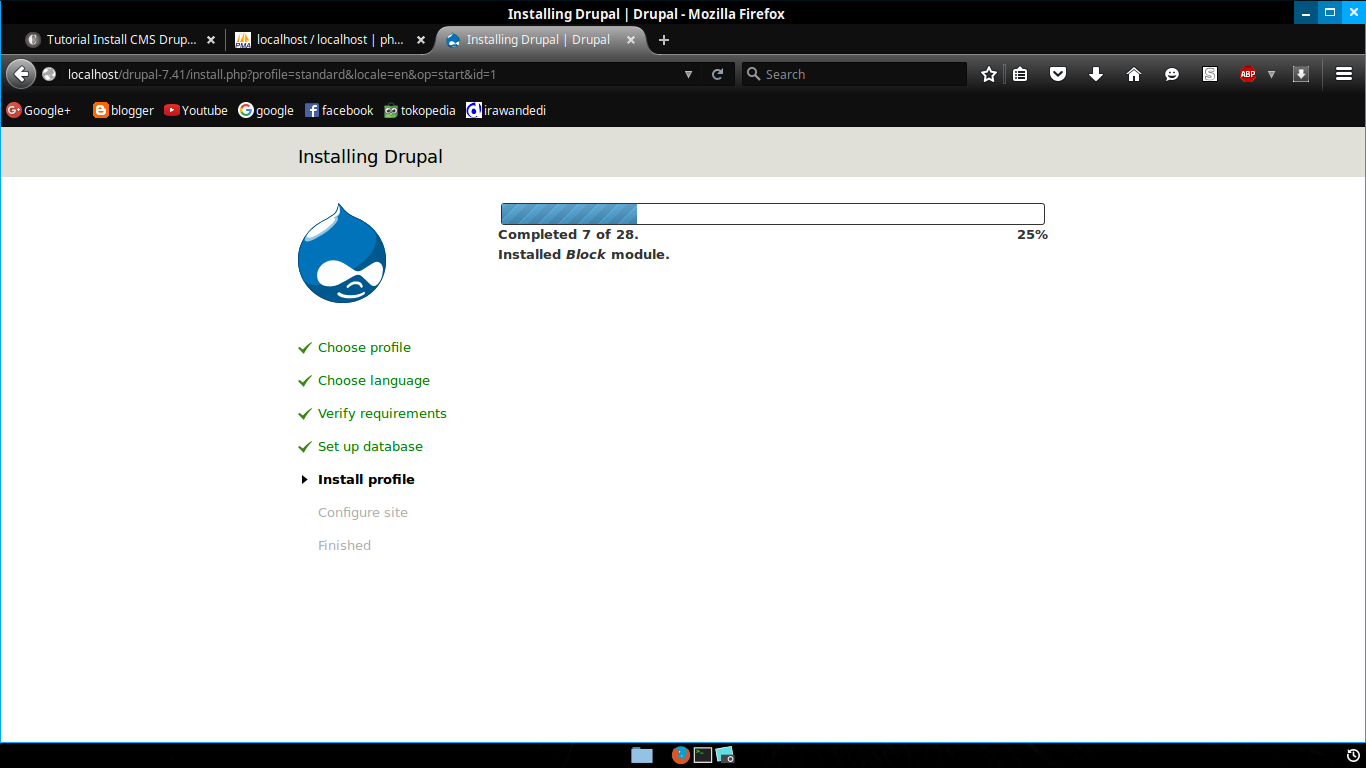Viewport: 1366px width, 768px height.
Task: Toggle the bookmark star for this page
Action: pyautogui.click(x=988, y=73)
